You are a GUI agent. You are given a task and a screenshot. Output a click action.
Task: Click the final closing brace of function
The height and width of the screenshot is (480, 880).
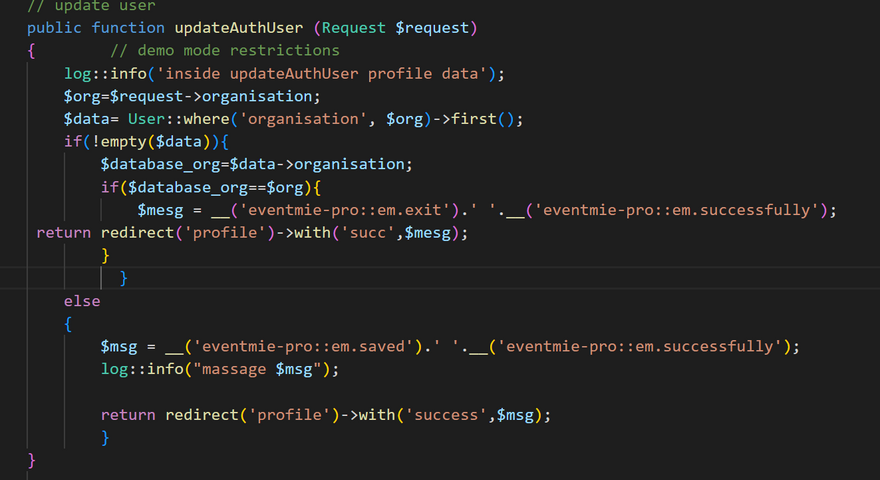(x=32, y=460)
